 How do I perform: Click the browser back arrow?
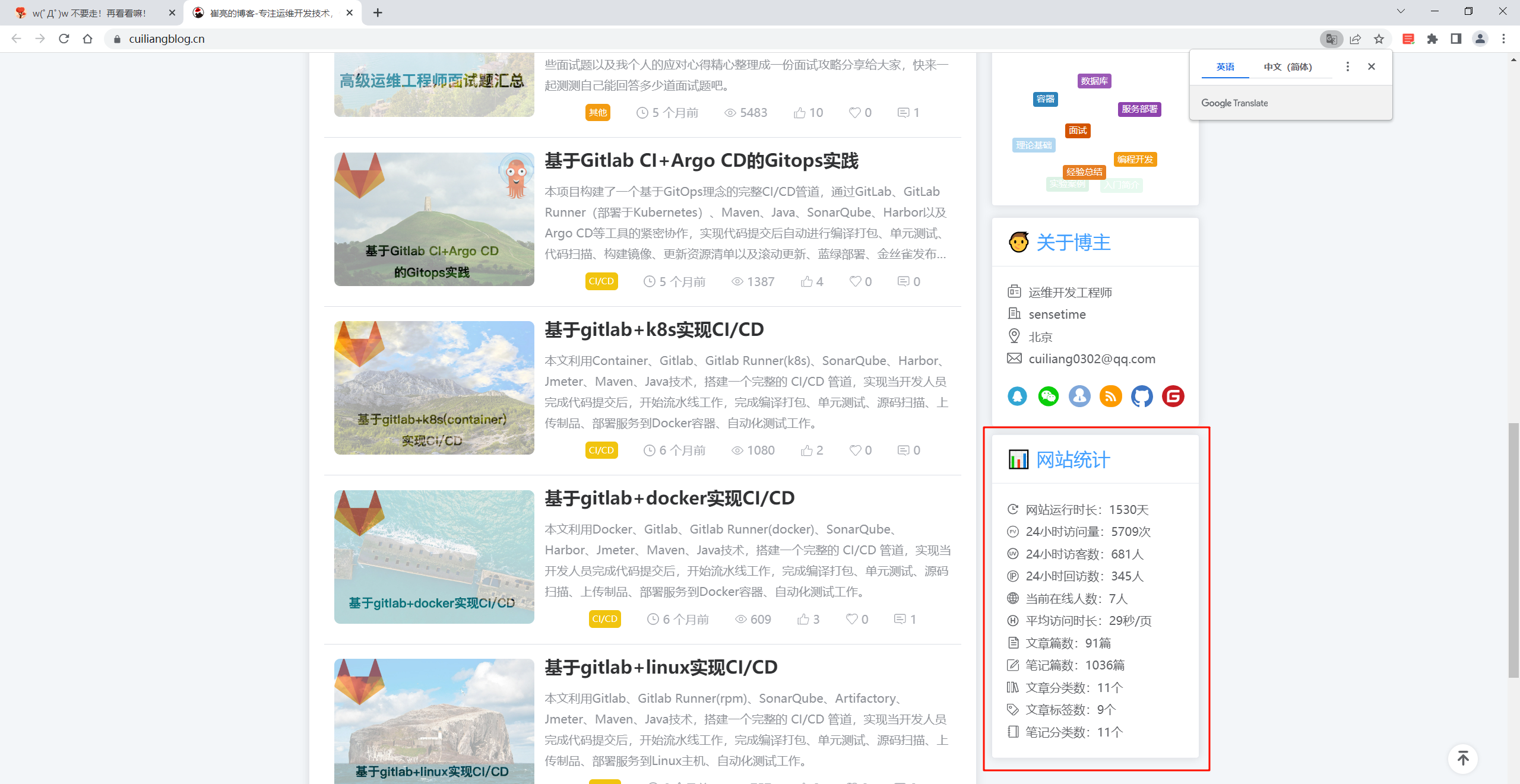[16, 39]
